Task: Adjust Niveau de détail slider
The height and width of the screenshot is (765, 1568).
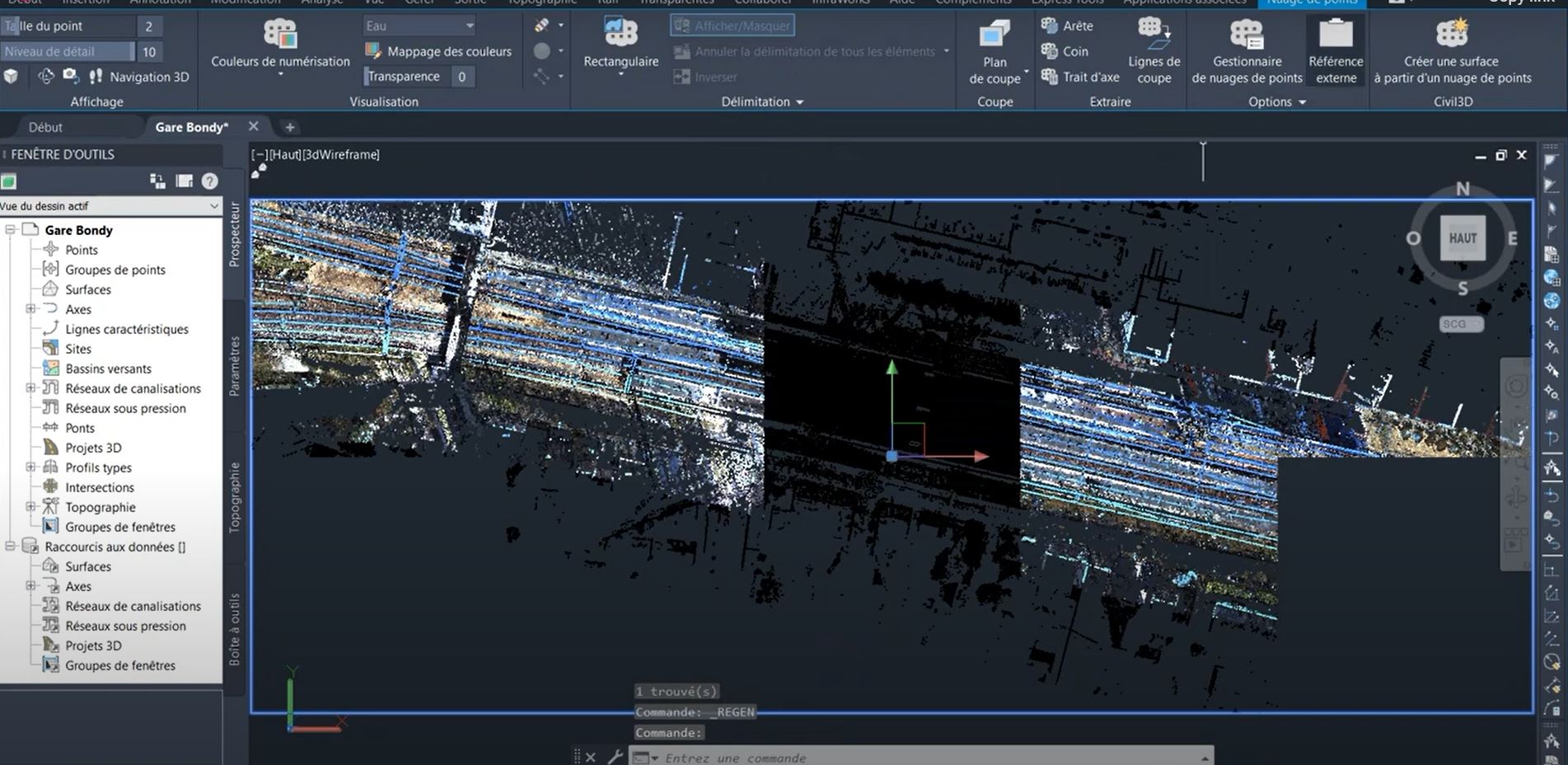Action: 68,51
